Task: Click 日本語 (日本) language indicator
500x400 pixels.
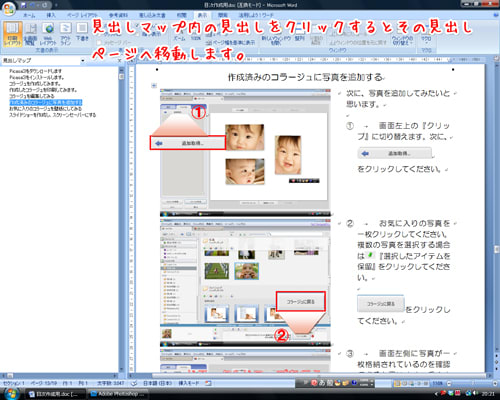Action: coord(157,383)
